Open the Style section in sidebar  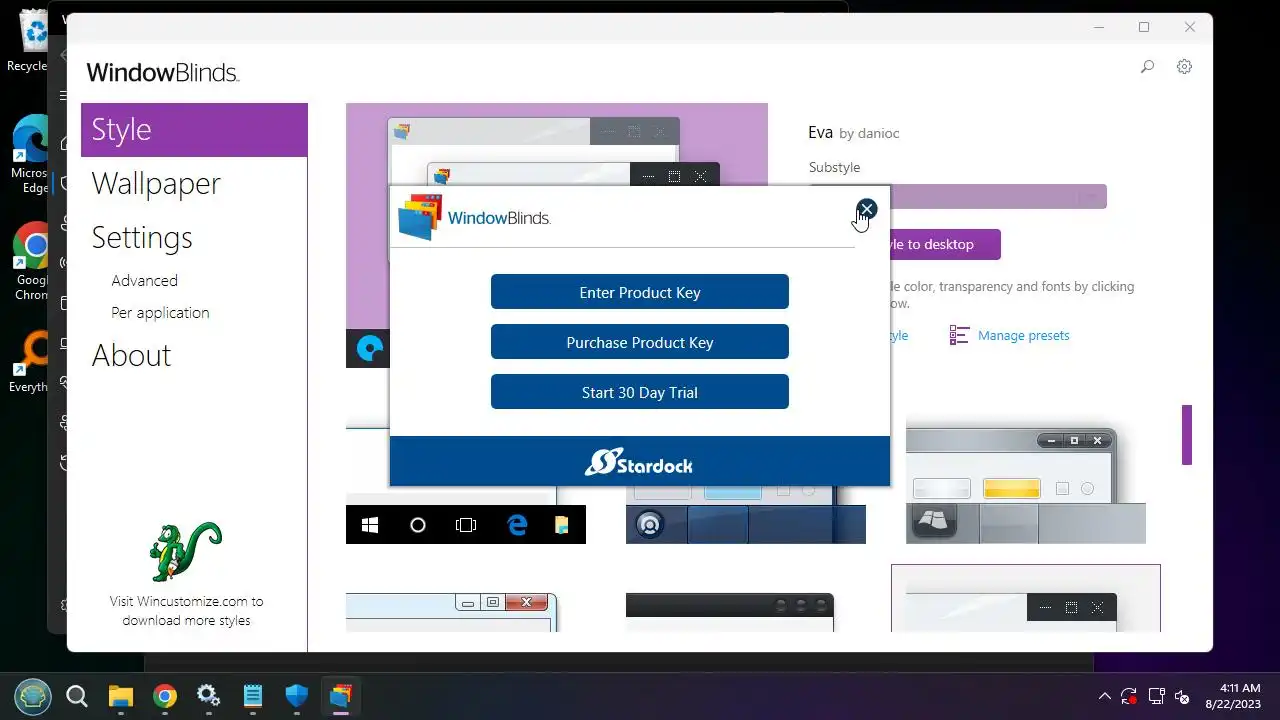pos(194,130)
